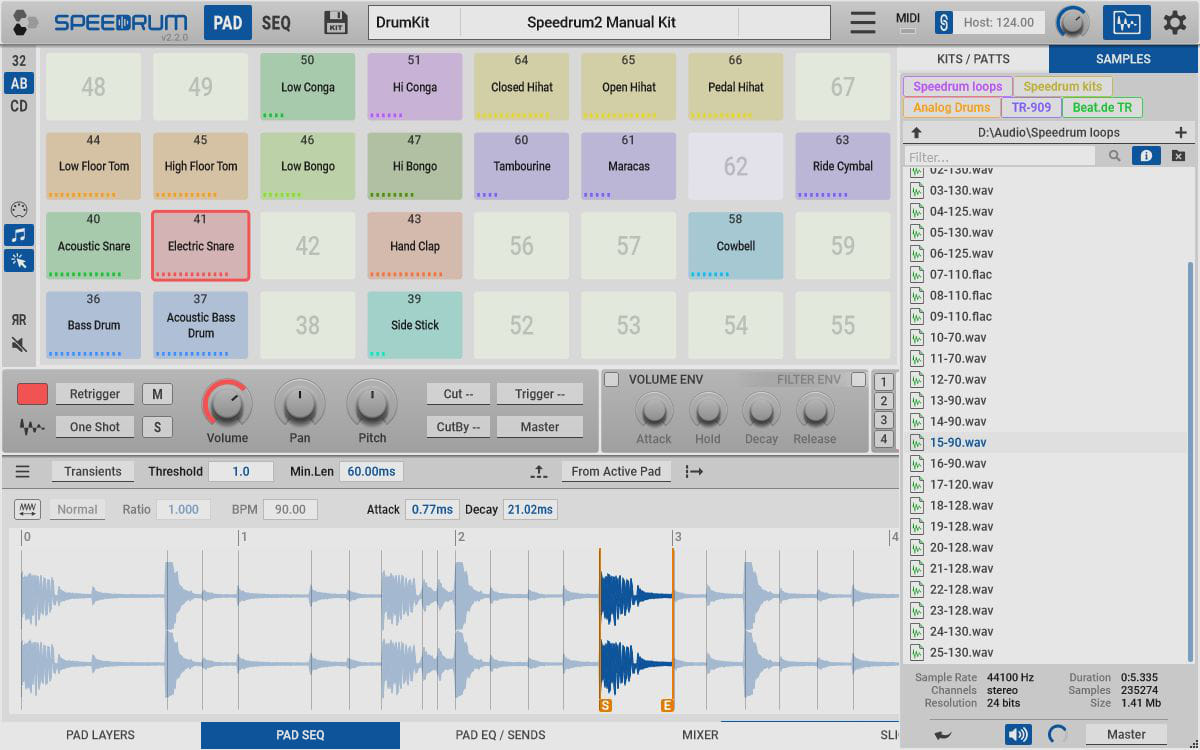The height and width of the screenshot is (750, 1200).
Task: Click the red pad color swatch
Action: 32,394
